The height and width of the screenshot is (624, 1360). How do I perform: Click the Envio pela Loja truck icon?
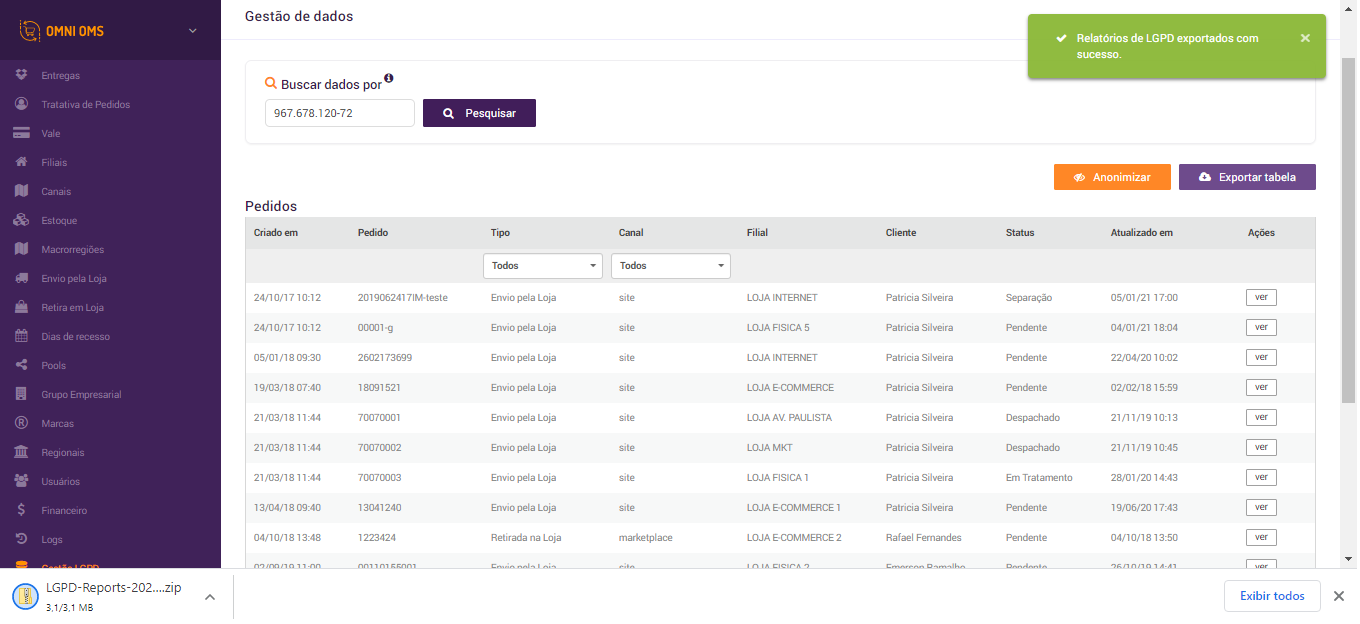point(21,278)
